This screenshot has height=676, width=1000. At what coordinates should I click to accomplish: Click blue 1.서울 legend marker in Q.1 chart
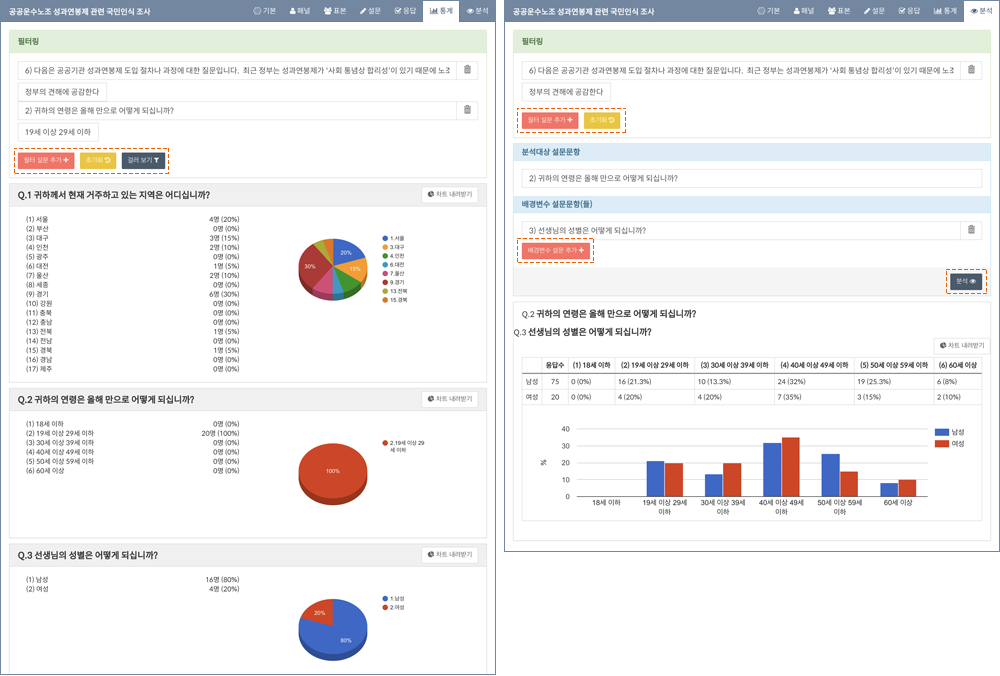click(x=385, y=238)
